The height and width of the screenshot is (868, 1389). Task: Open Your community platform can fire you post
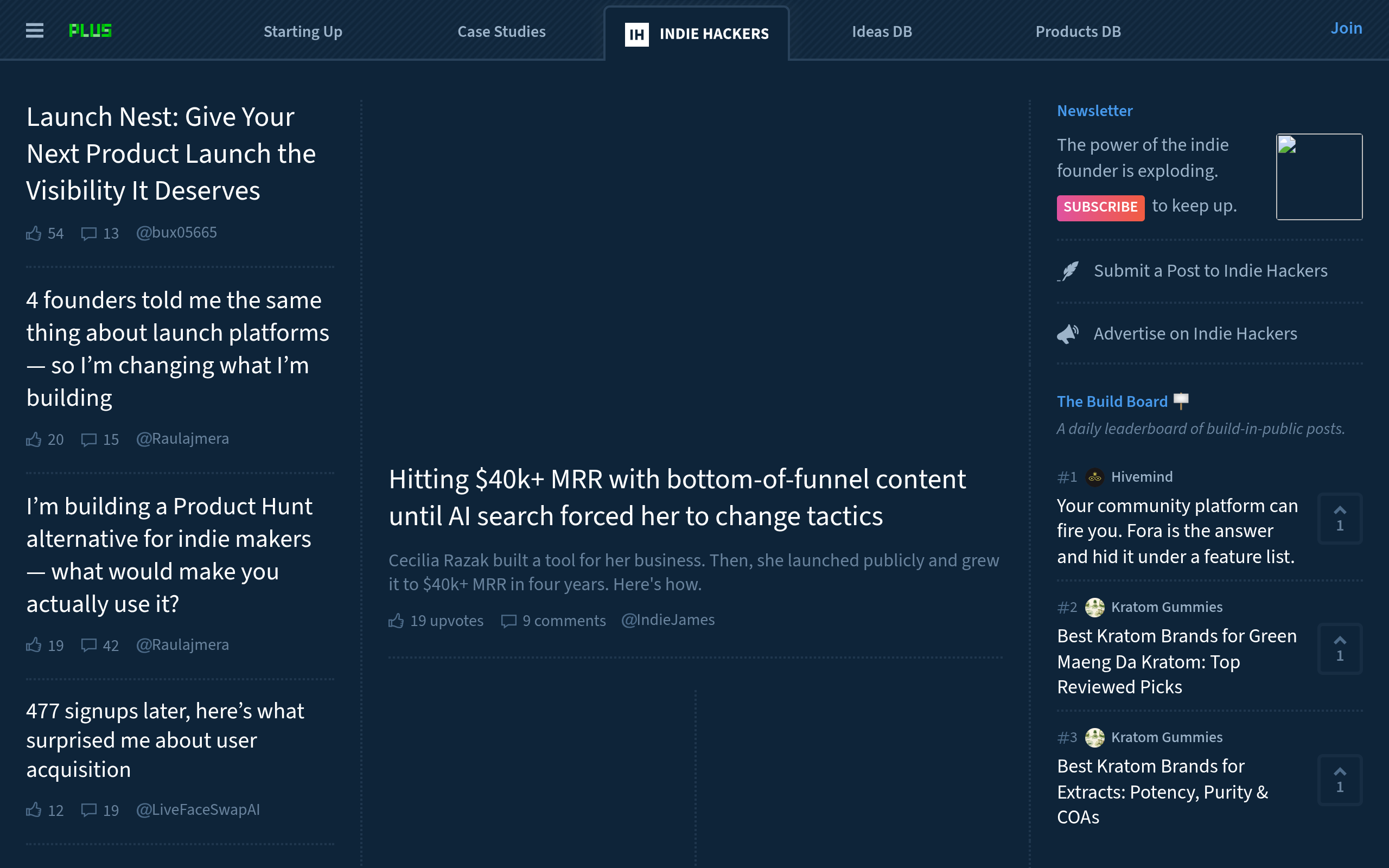(1177, 531)
